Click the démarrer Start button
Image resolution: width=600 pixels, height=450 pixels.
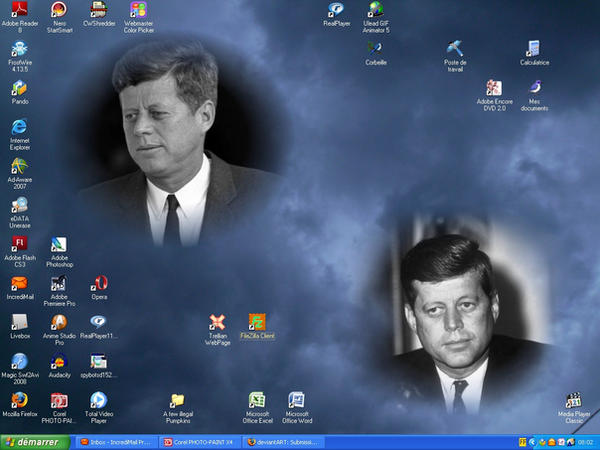(35, 442)
